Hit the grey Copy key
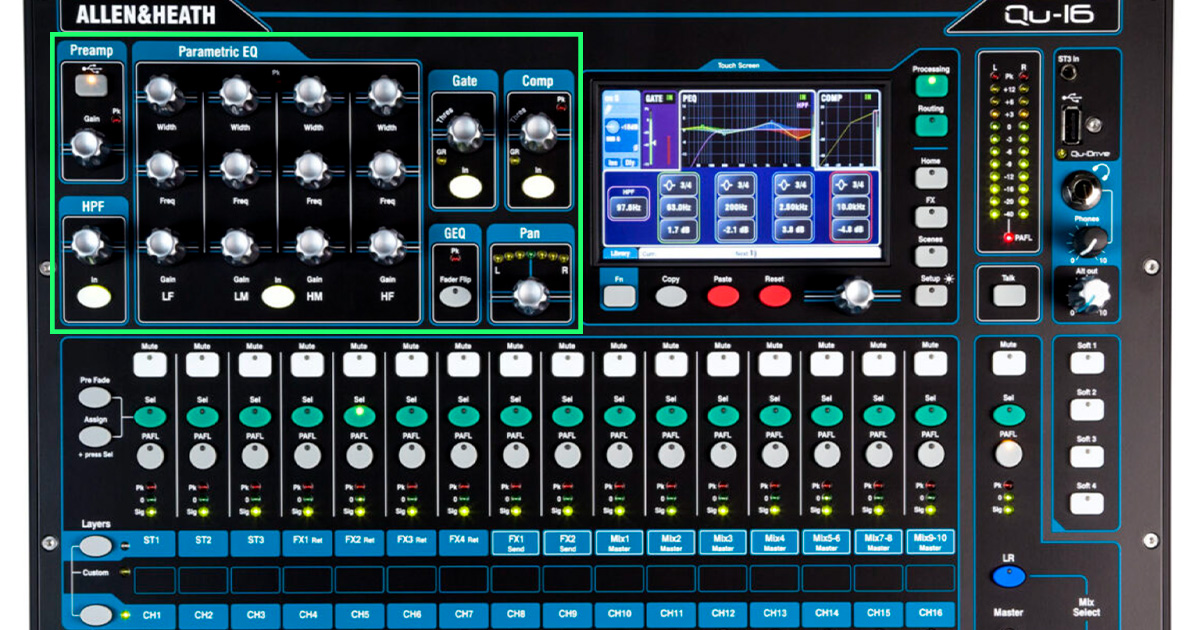 672,296
